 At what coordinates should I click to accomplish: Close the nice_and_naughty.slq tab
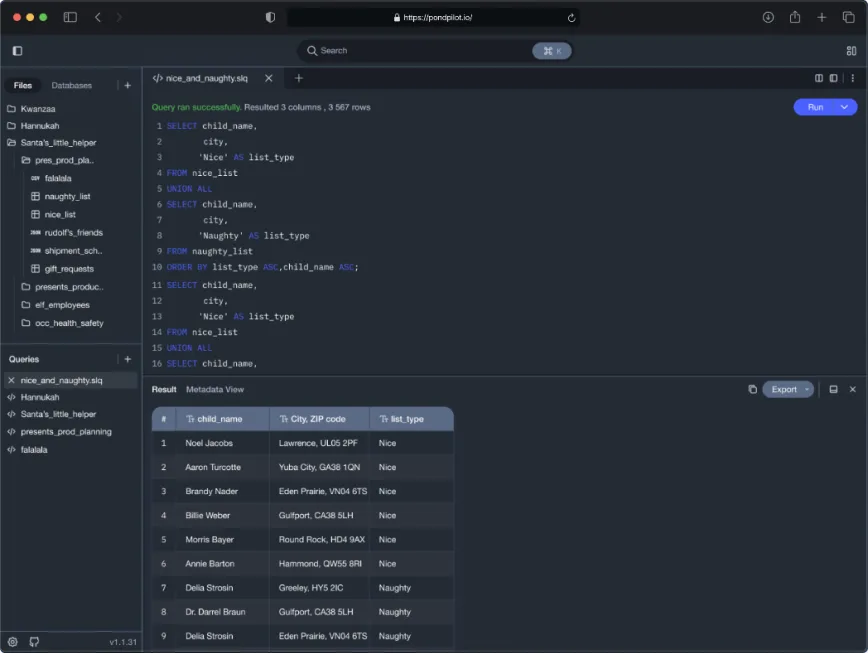[x=268, y=78]
